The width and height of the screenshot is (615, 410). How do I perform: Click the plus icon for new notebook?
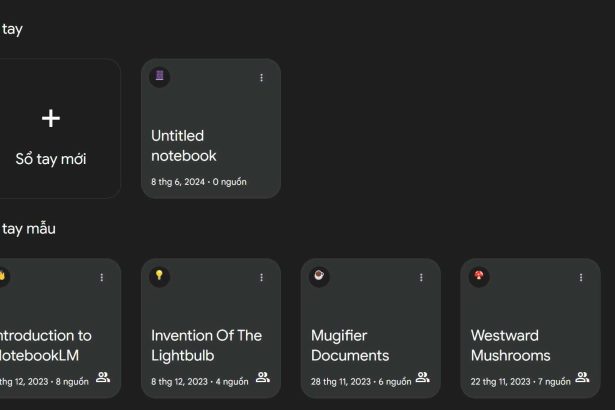point(51,118)
